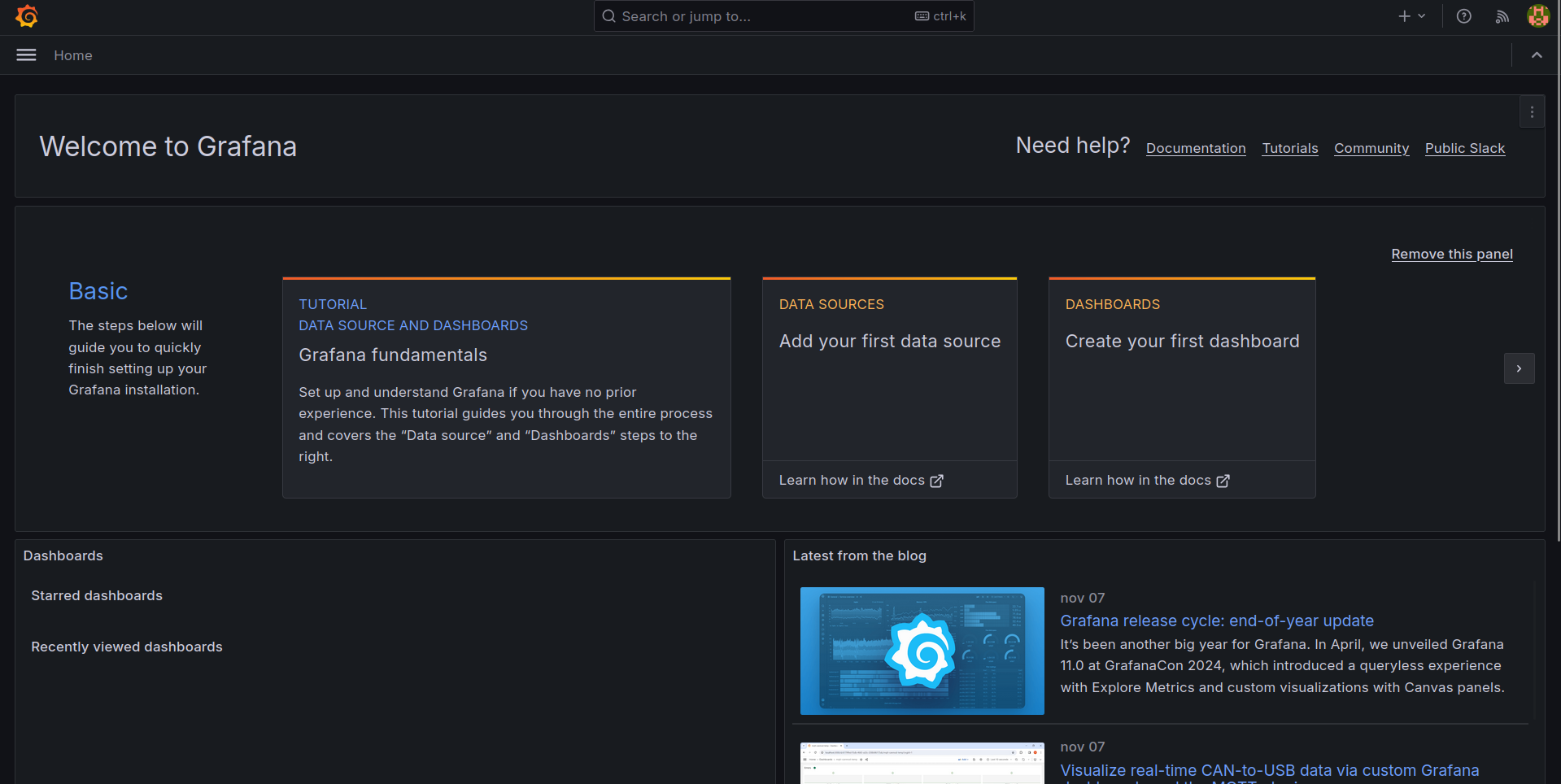The image size is (1561, 784).
Task: Click the Latest from the blog title
Action: (859, 555)
